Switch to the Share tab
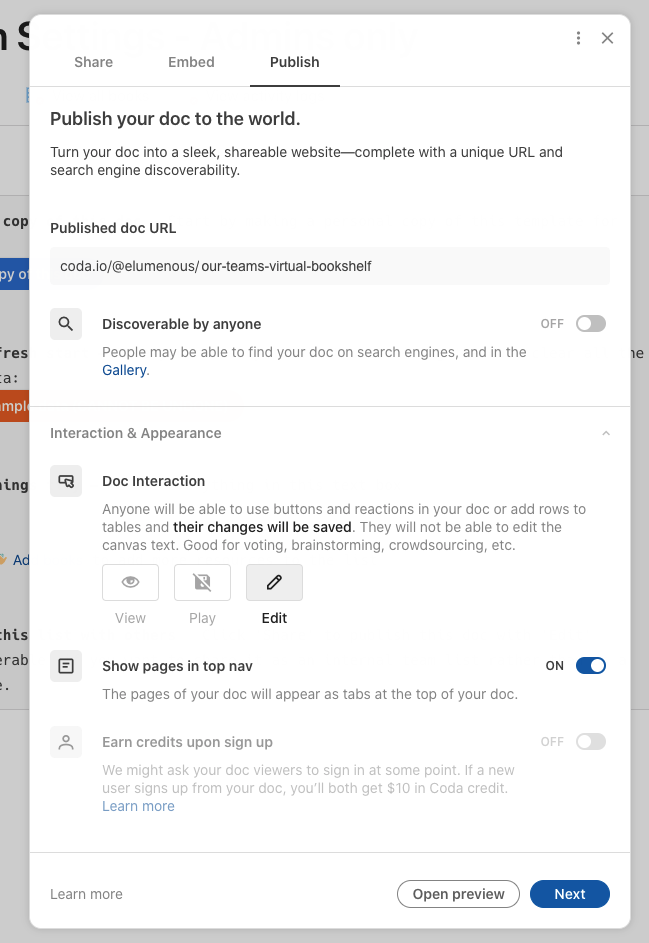Screen dimensions: 649x943 click(93, 62)
